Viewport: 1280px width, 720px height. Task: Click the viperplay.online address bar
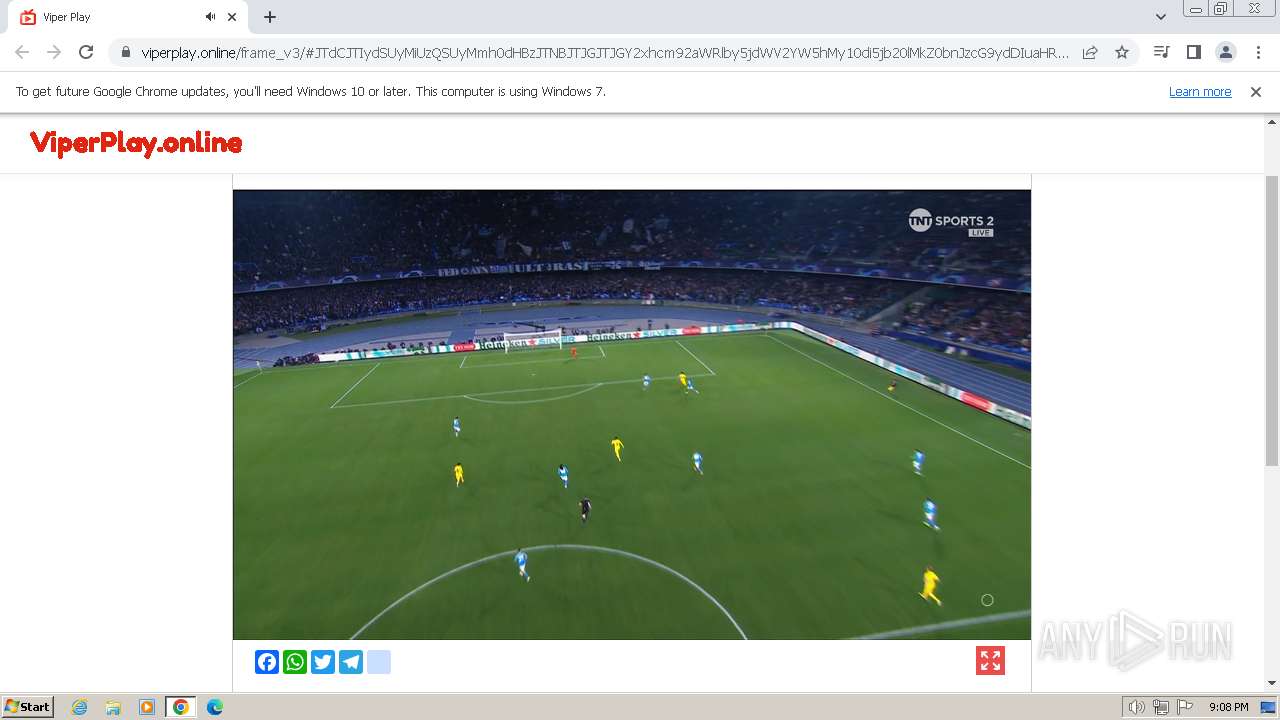click(605, 52)
